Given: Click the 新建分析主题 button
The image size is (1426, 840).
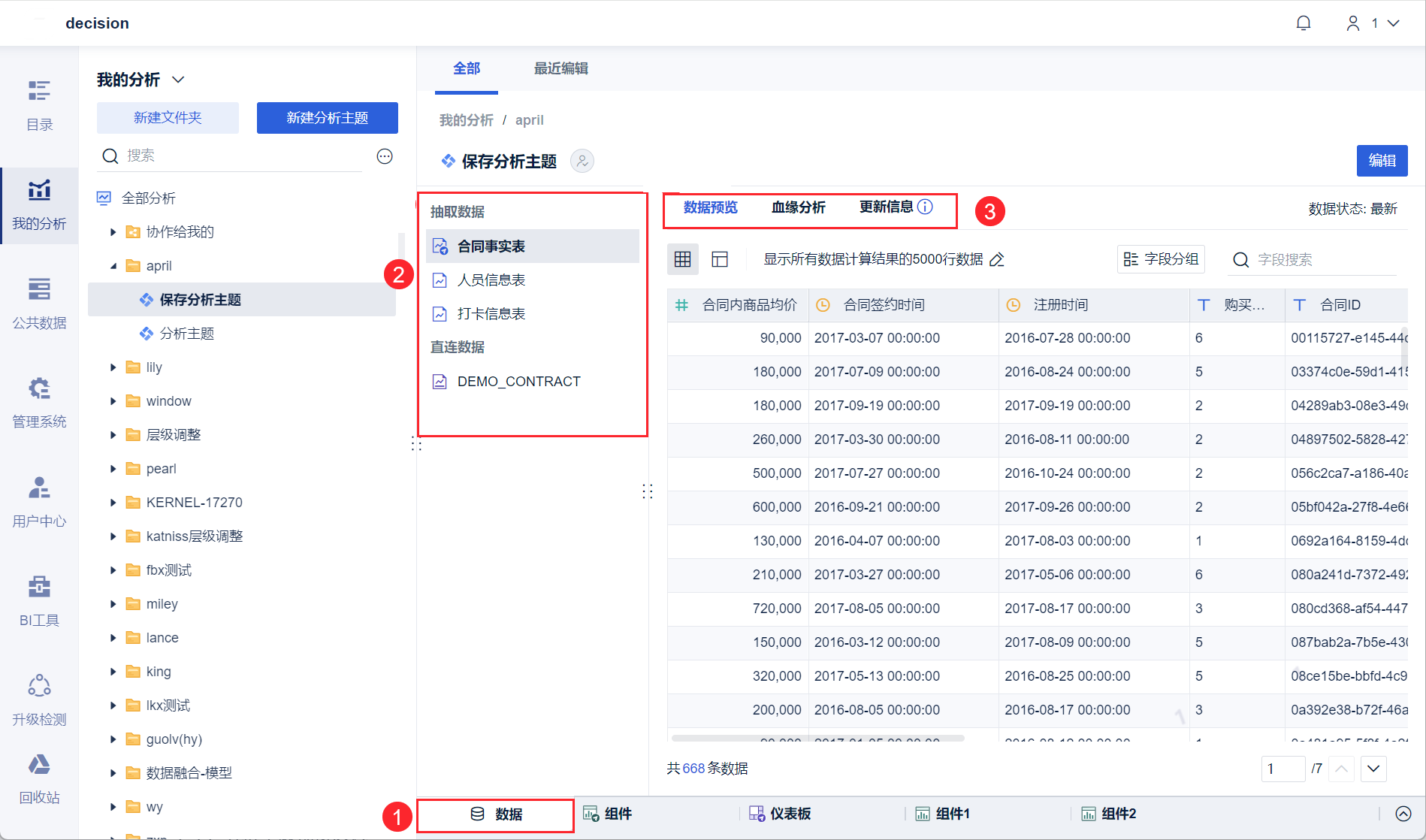Looking at the screenshot, I should point(328,118).
